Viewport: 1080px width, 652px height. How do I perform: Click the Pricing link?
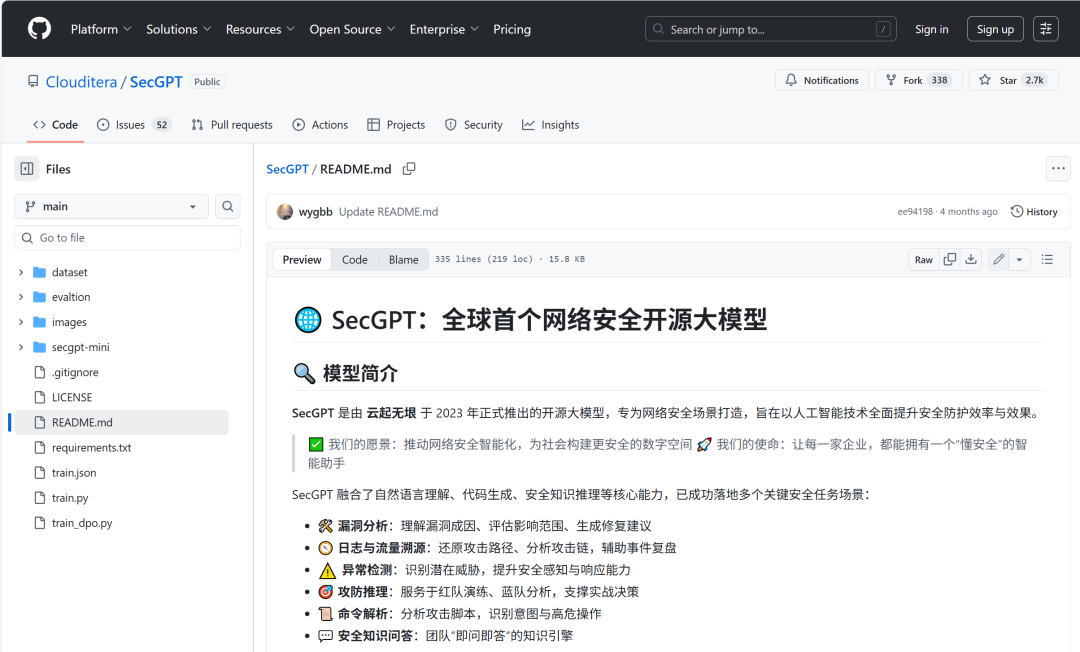512,29
